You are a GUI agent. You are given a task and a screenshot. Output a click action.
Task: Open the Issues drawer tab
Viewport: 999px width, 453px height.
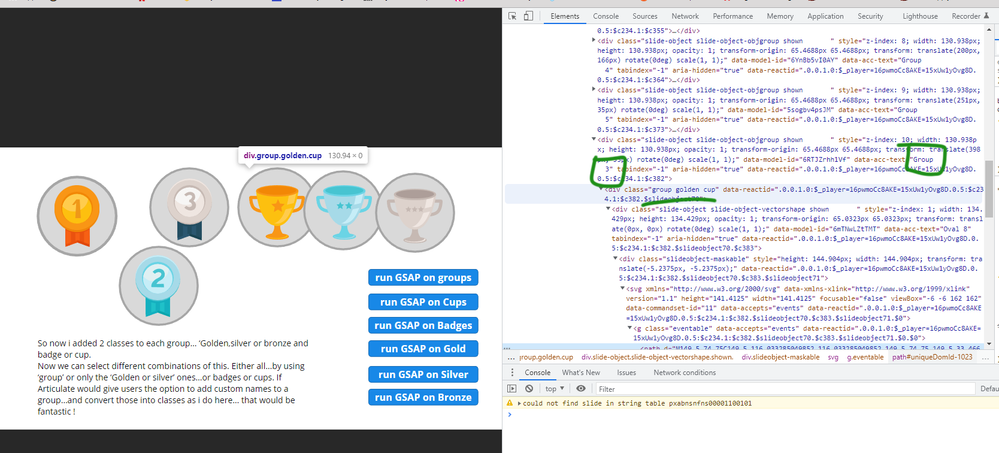click(x=626, y=372)
